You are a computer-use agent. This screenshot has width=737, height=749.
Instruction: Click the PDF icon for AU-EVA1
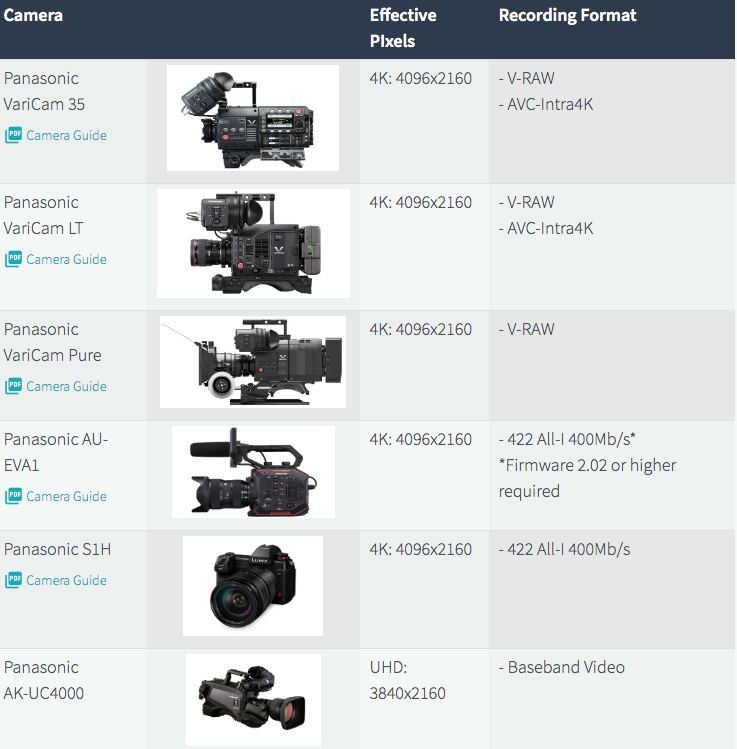(14, 496)
